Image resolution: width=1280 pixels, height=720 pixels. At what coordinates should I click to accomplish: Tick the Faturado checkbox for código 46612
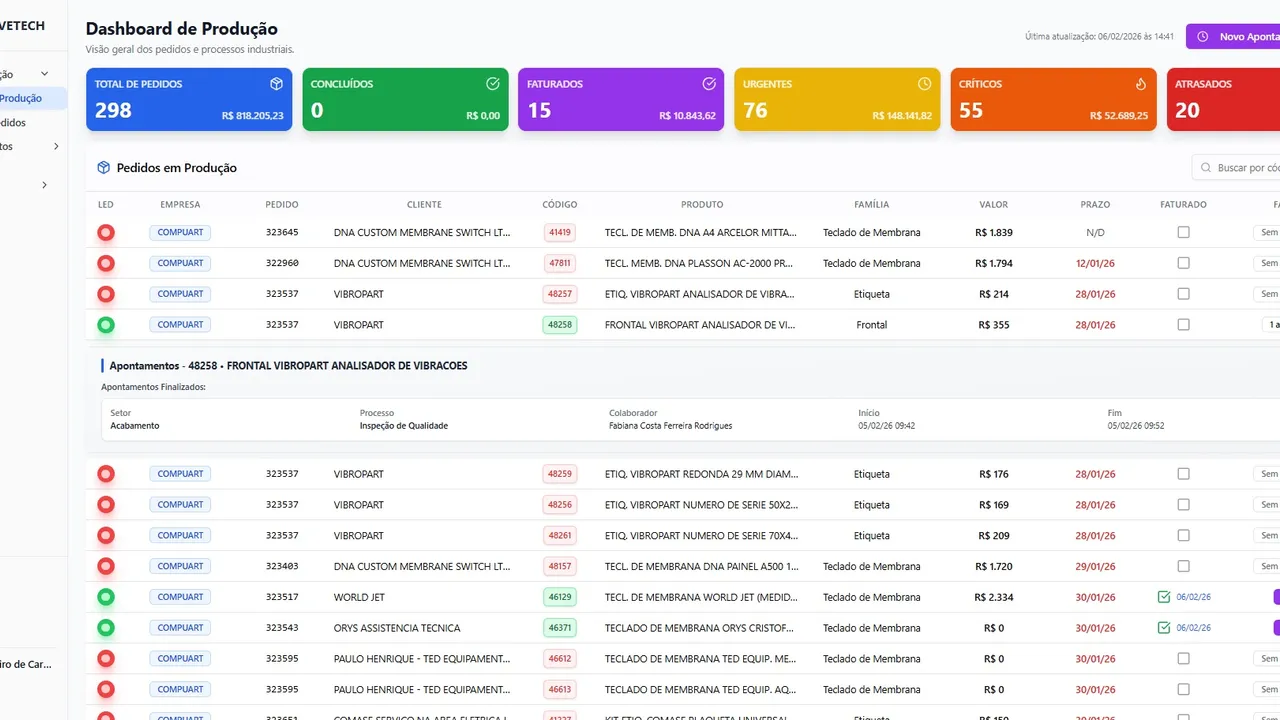point(1184,659)
